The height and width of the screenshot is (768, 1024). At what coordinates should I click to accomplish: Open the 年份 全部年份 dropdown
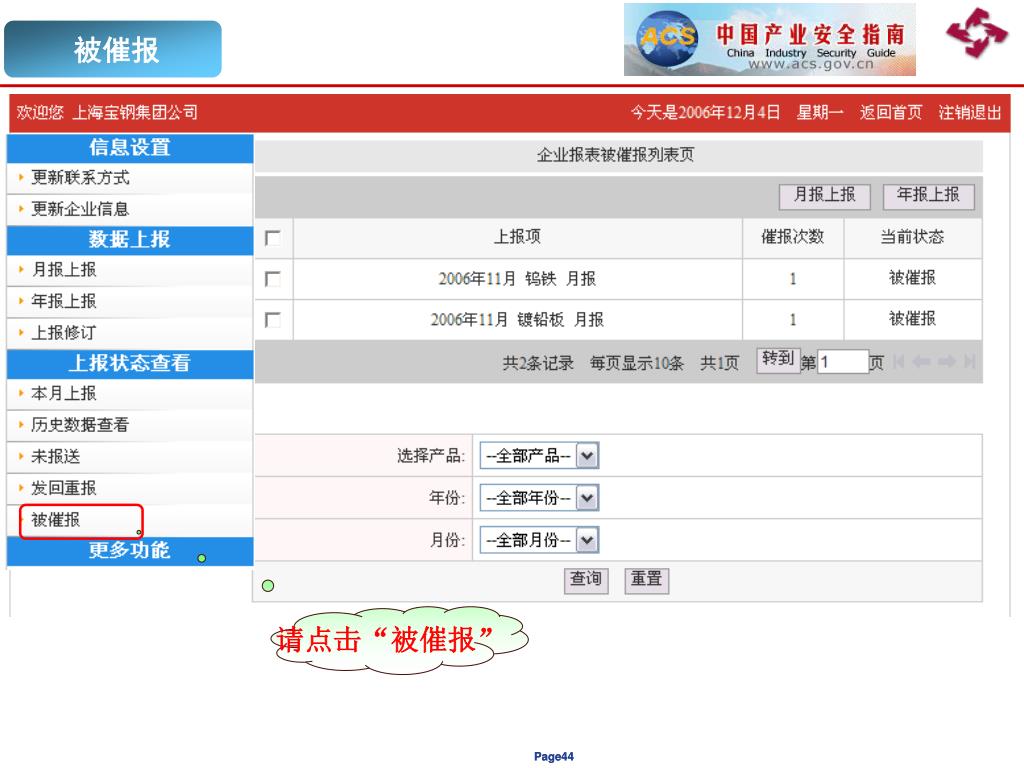tap(539, 498)
